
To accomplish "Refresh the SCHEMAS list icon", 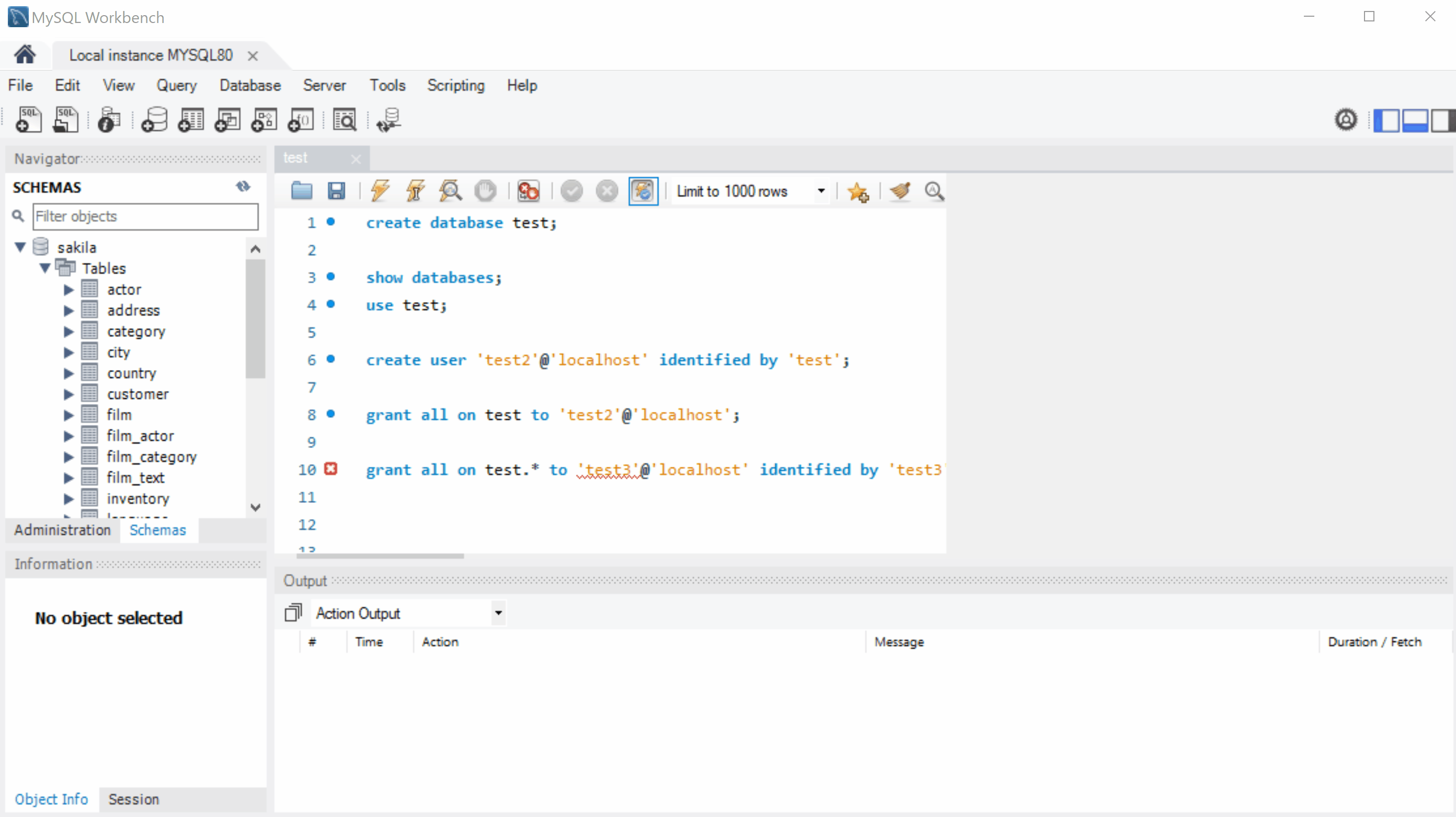I will pos(243,187).
